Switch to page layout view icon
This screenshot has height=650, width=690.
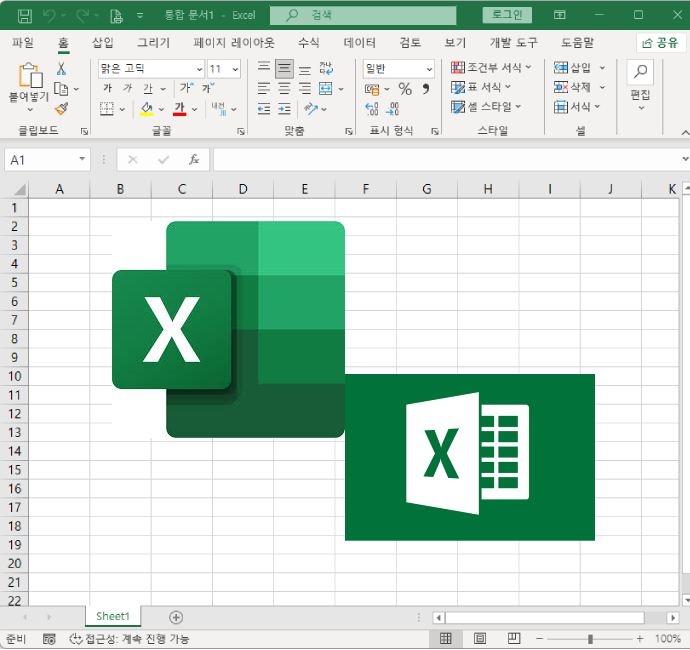click(480, 638)
